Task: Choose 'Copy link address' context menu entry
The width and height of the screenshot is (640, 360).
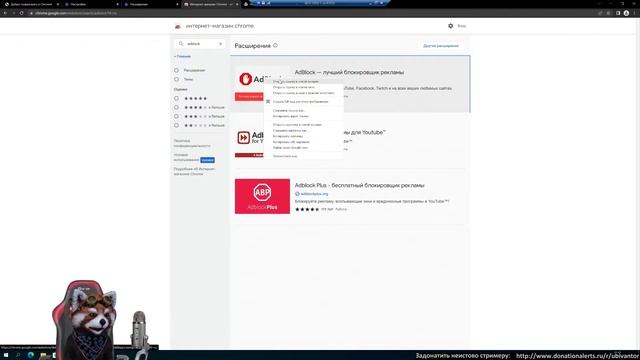Action: click(x=304, y=116)
